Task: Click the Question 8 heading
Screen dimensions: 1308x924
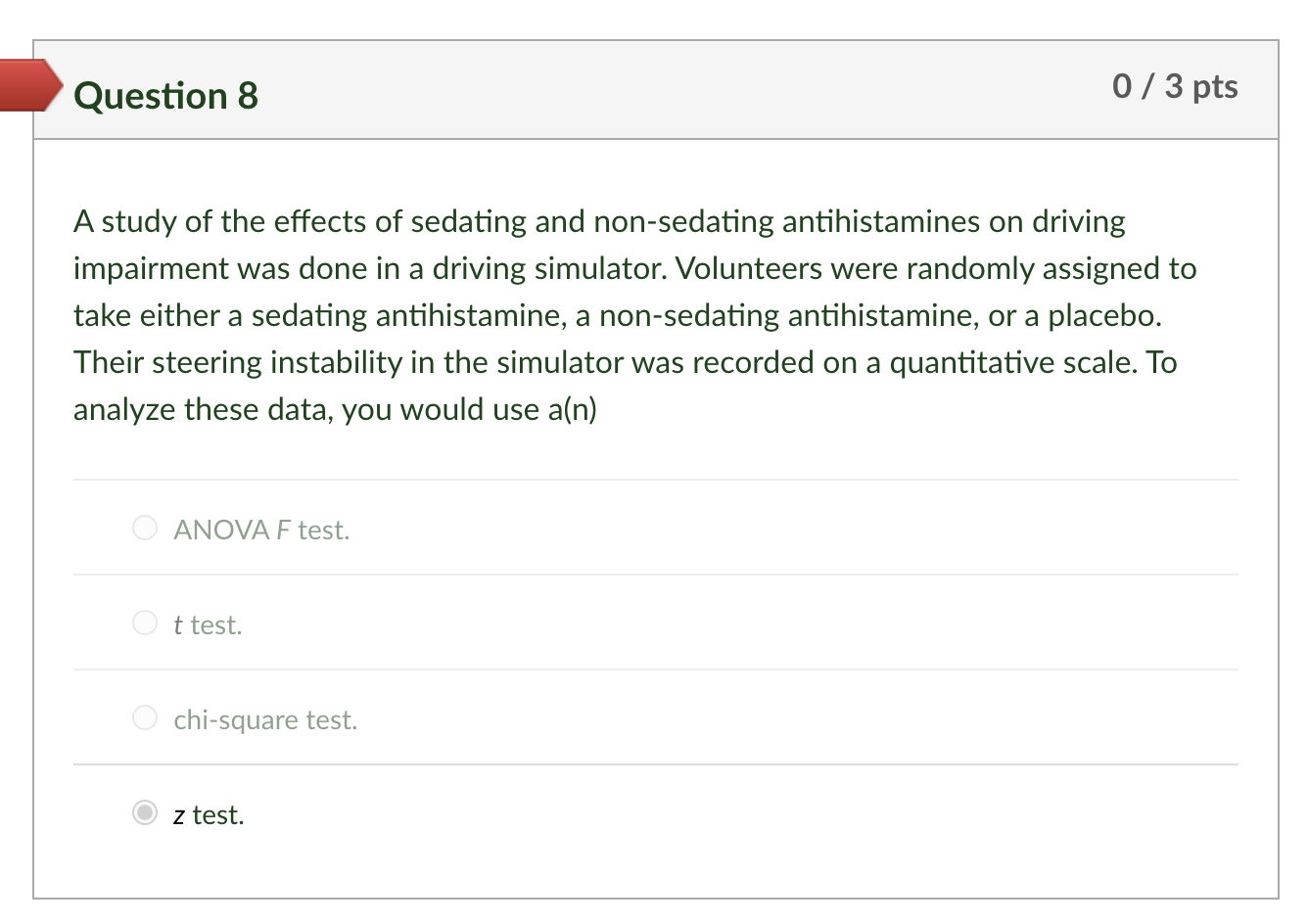Action: coord(164,95)
